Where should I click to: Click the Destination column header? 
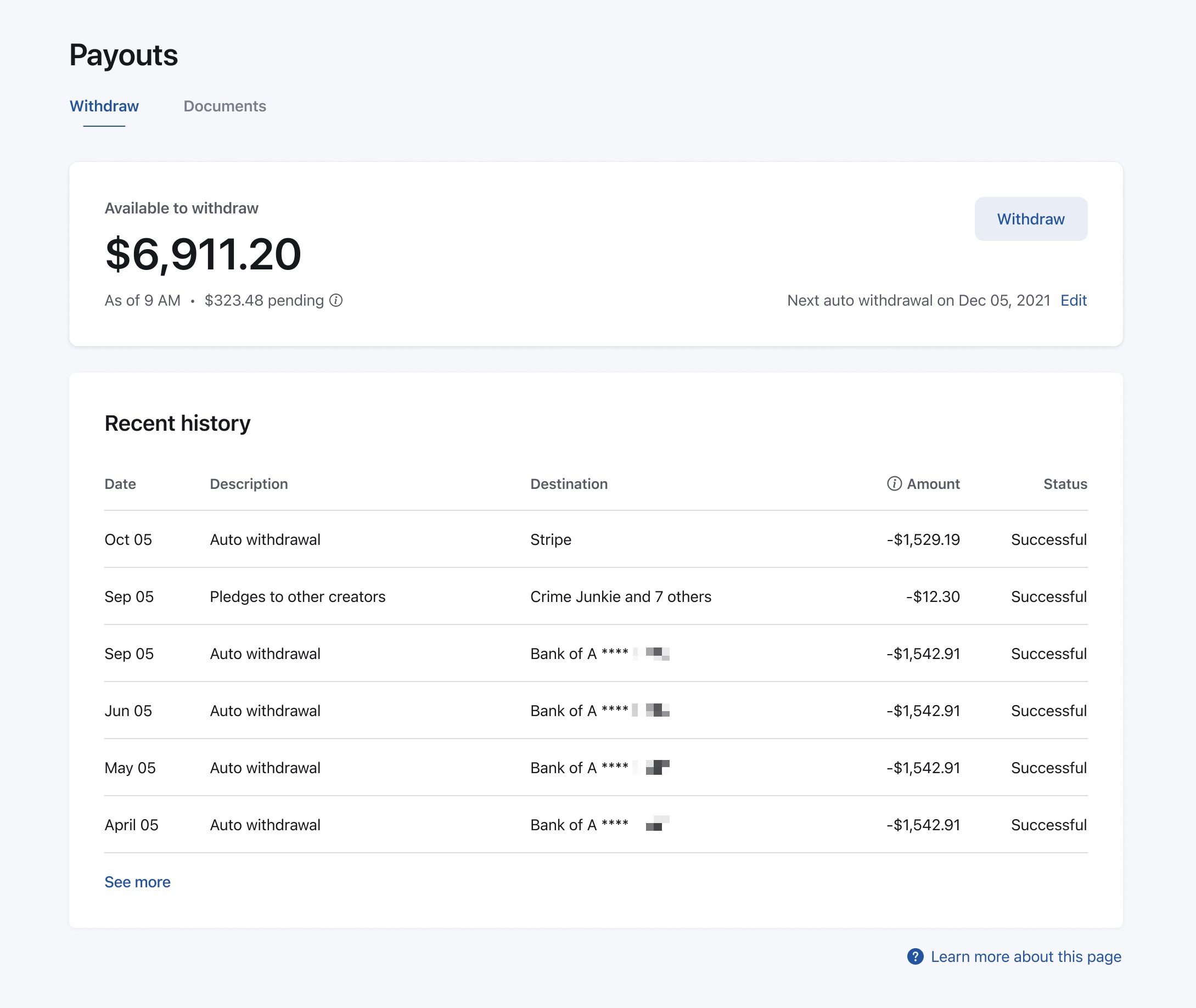569,484
